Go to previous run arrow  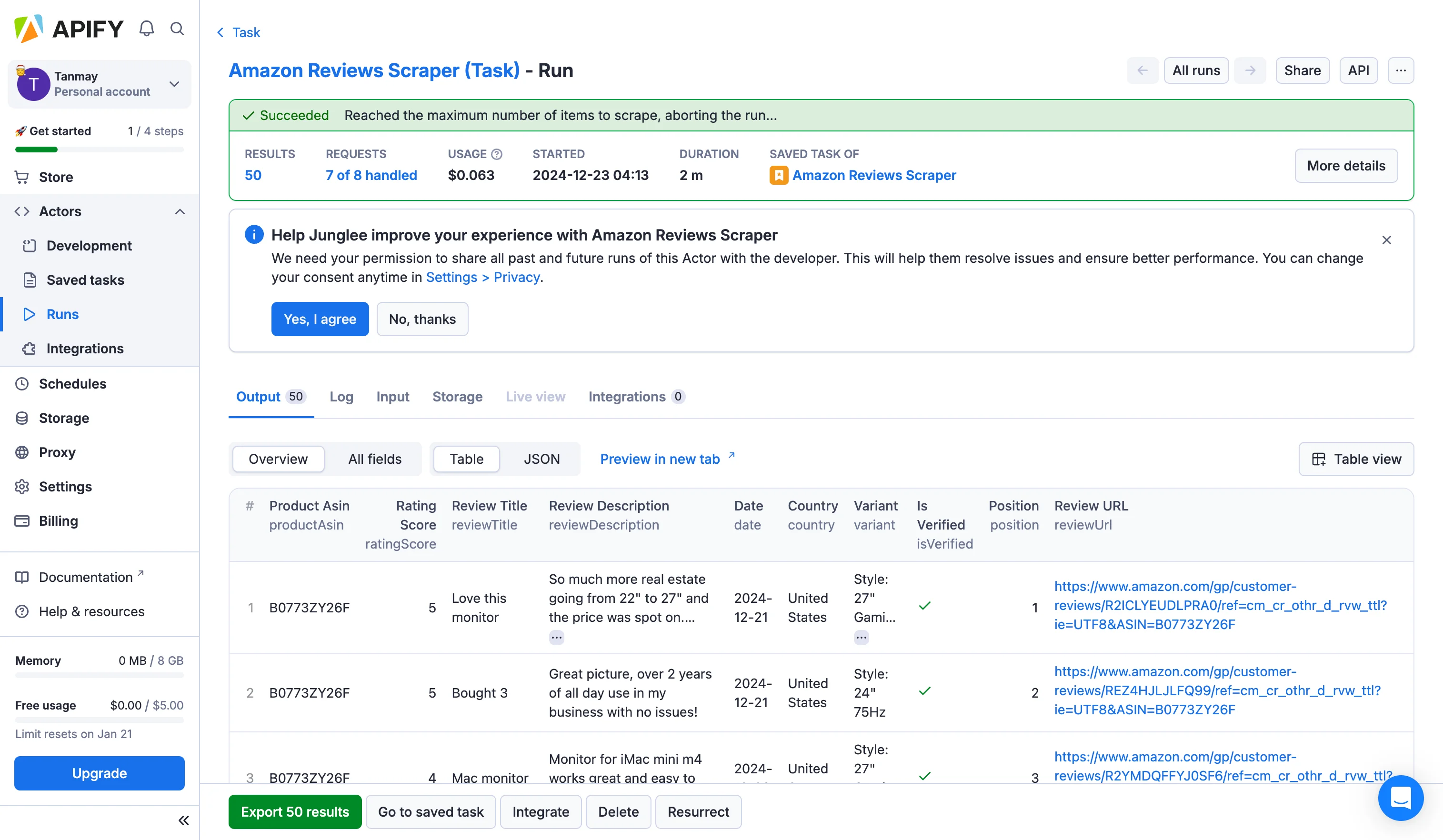(x=1142, y=70)
